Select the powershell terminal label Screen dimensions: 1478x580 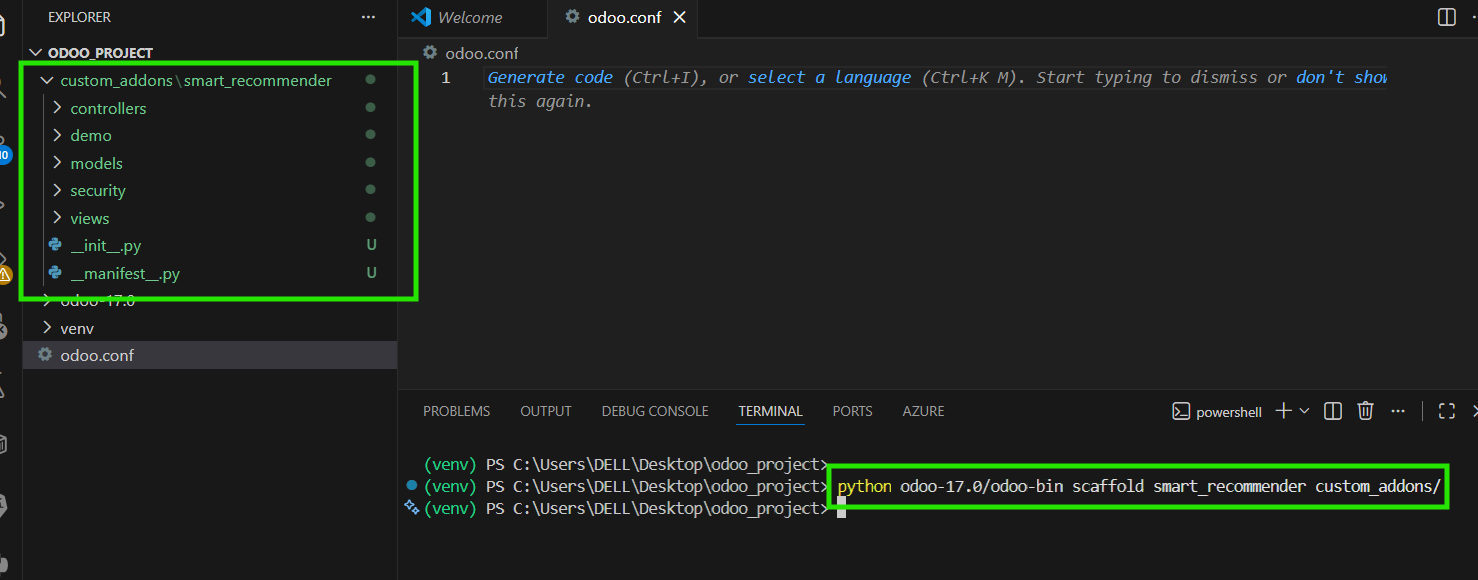1228,412
